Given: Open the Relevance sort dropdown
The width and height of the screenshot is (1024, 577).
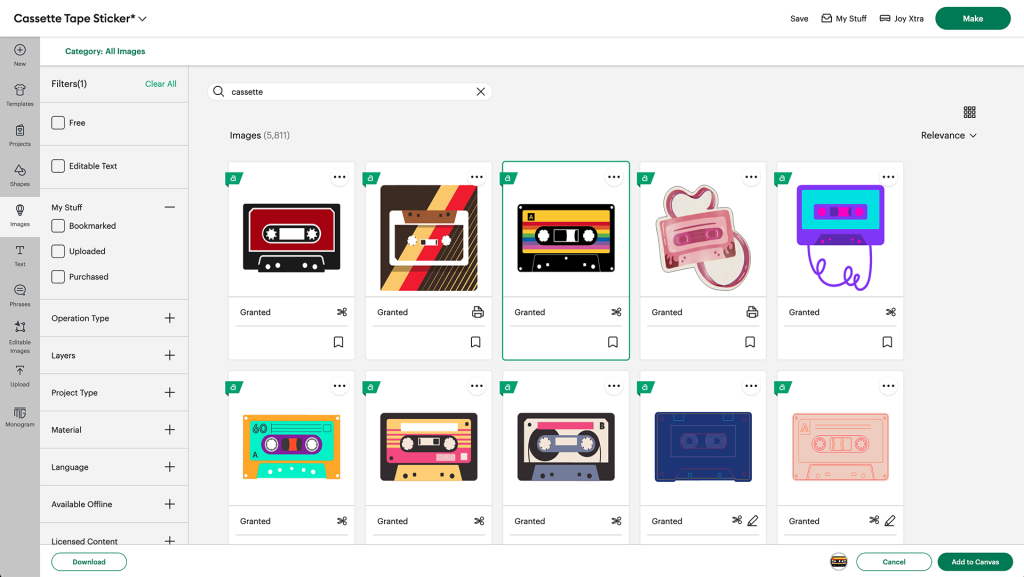Looking at the screenshot, I should click(948, 135).
